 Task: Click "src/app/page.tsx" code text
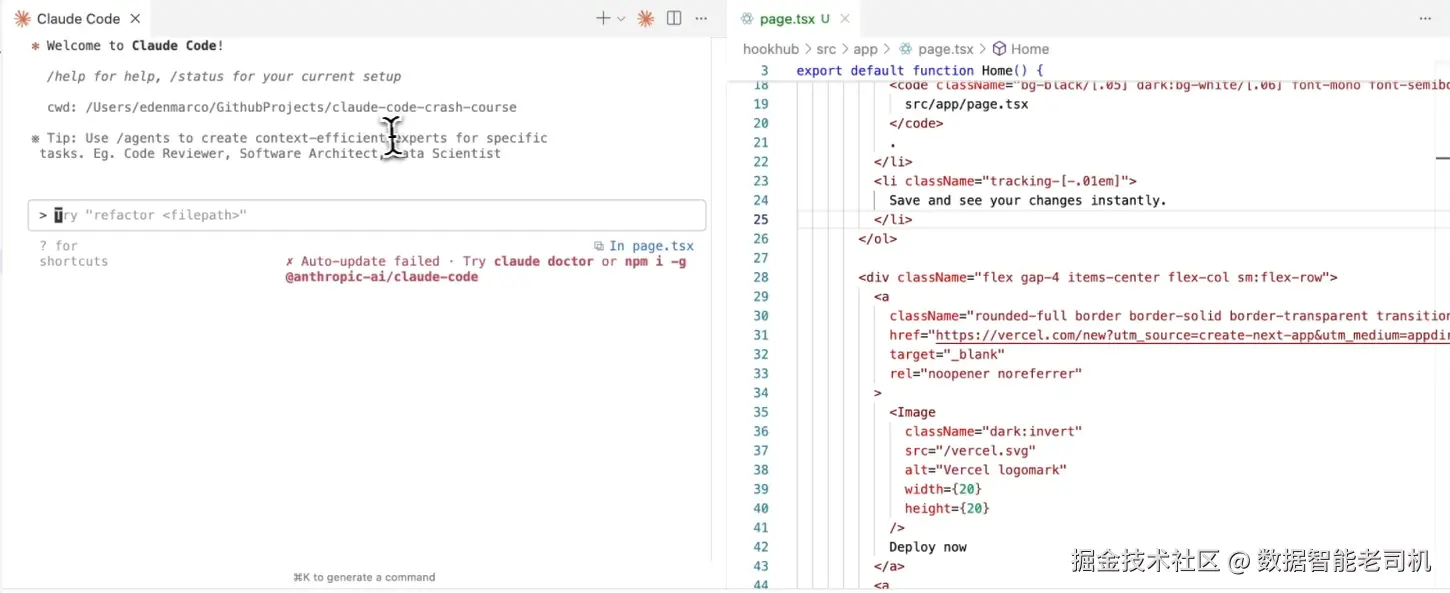(966, 104)
